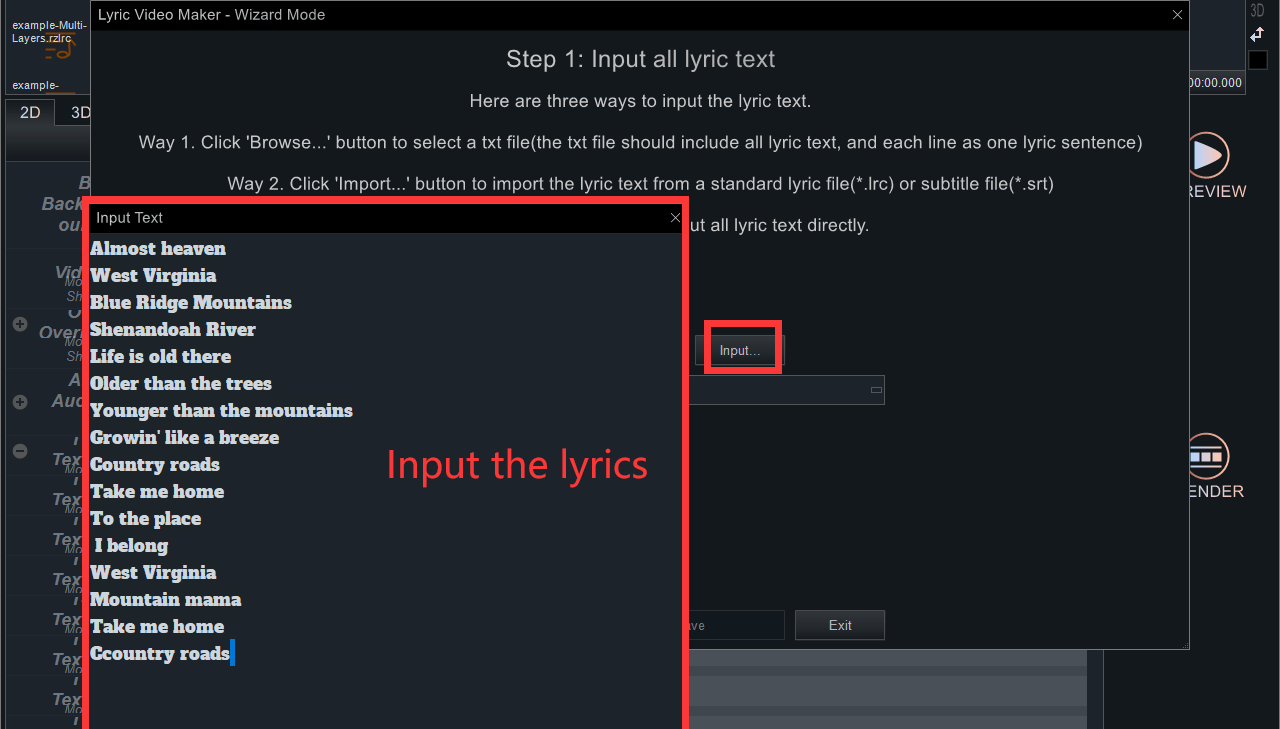Expand the Audio layer plus icon
The height and width of the screenshot is (729, 1280).
20,402
